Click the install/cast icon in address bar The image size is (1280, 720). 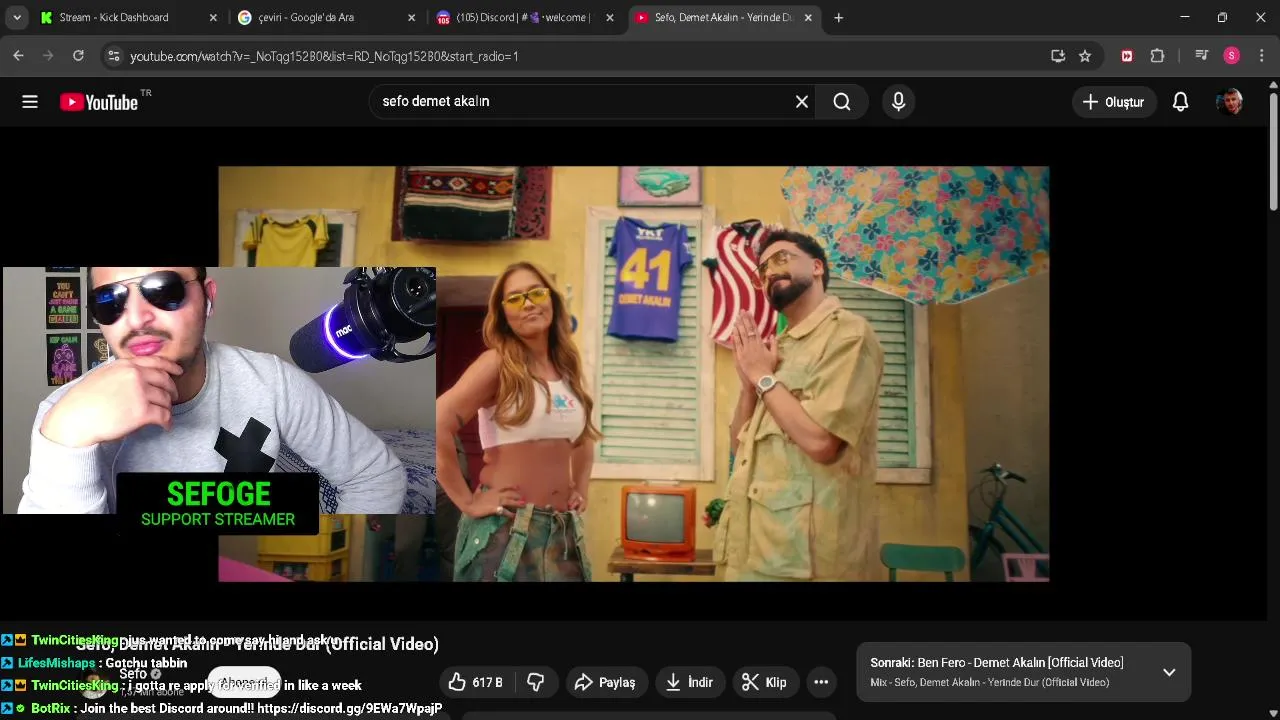click(x=1058, y=56)
